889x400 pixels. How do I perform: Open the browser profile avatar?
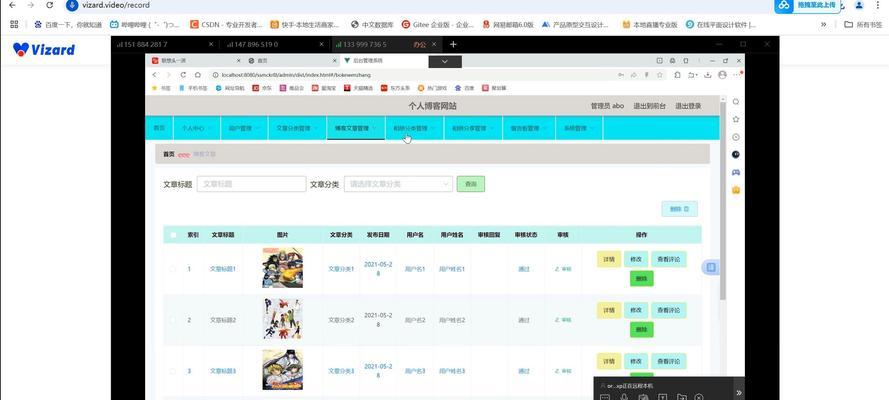coord(859,5)
